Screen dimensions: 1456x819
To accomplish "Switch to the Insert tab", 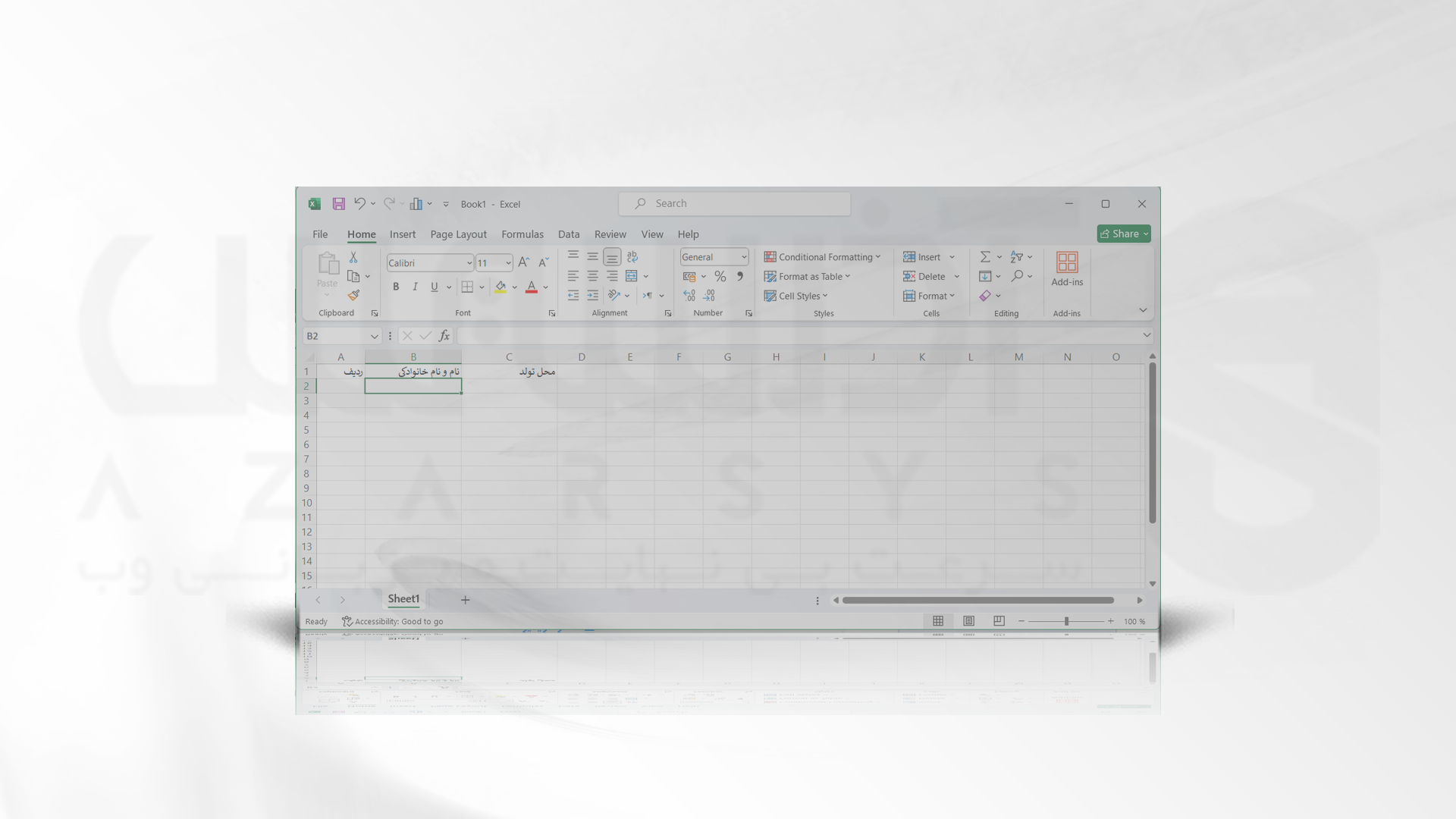I will tap(403, 234).
